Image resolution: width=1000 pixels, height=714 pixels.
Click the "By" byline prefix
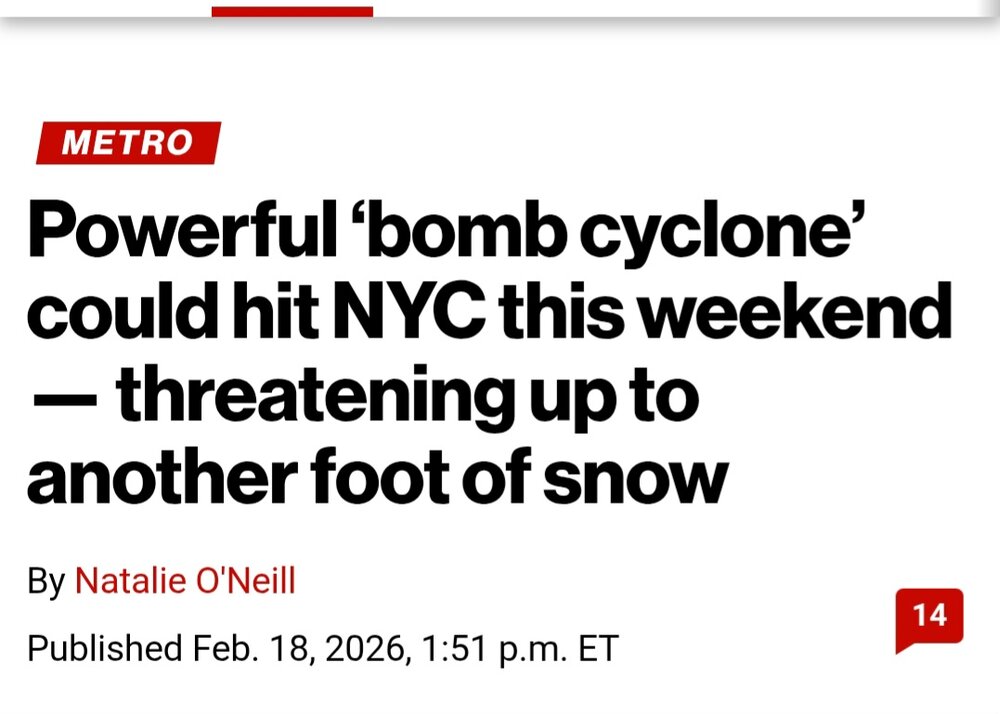46,581
